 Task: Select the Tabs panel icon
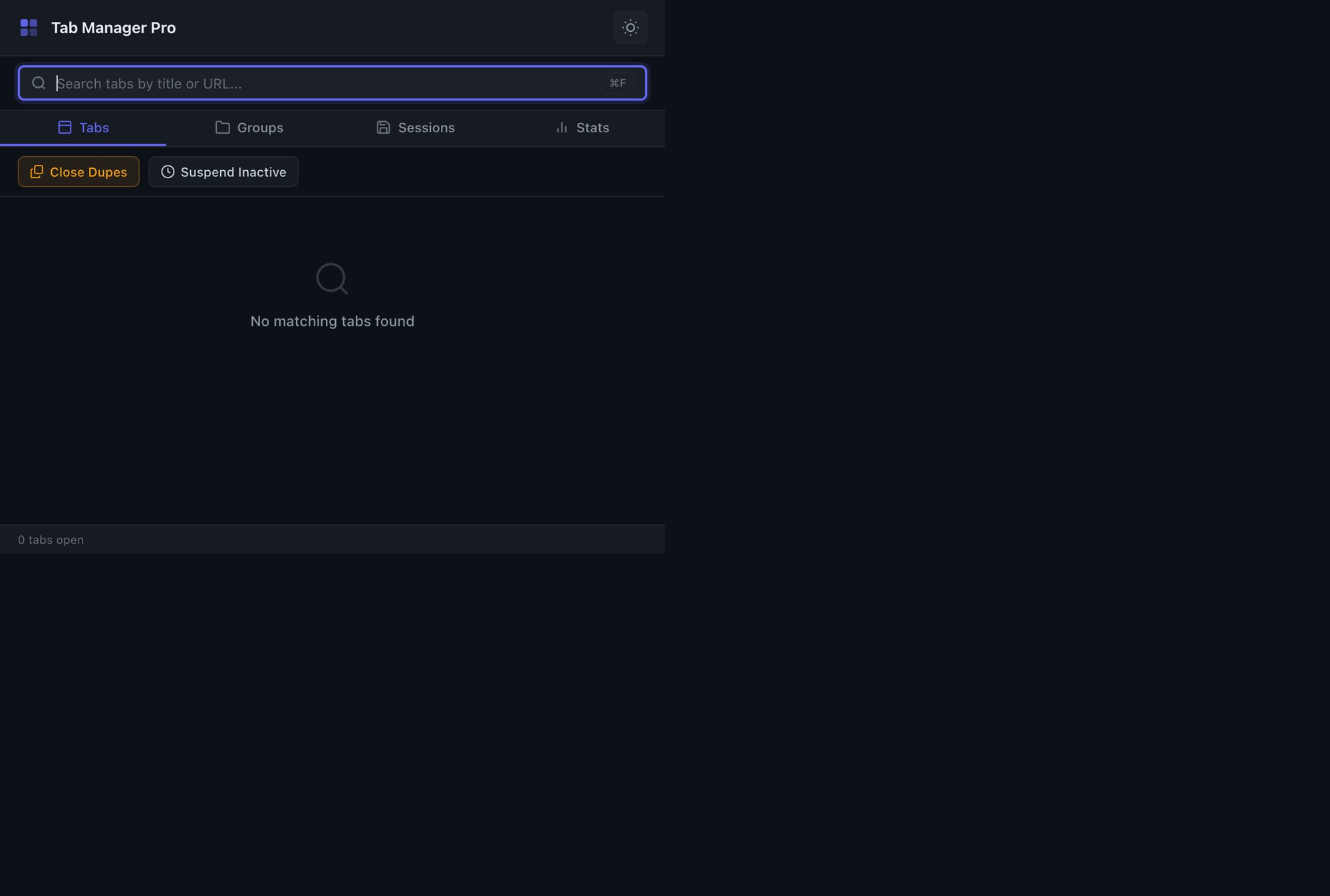pyautogui.click(x=65, y=127)
